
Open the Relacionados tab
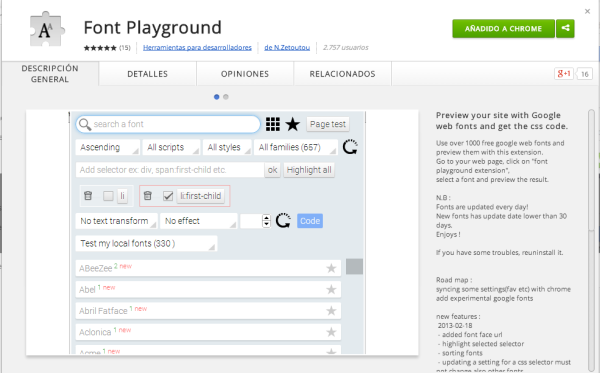click(x=342, y=74)
